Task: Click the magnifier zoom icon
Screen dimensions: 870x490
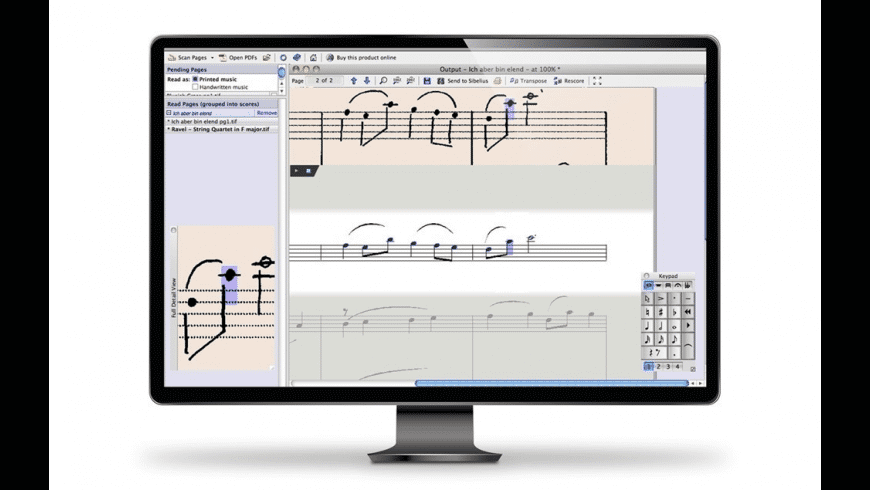Action: pos(383,80)
